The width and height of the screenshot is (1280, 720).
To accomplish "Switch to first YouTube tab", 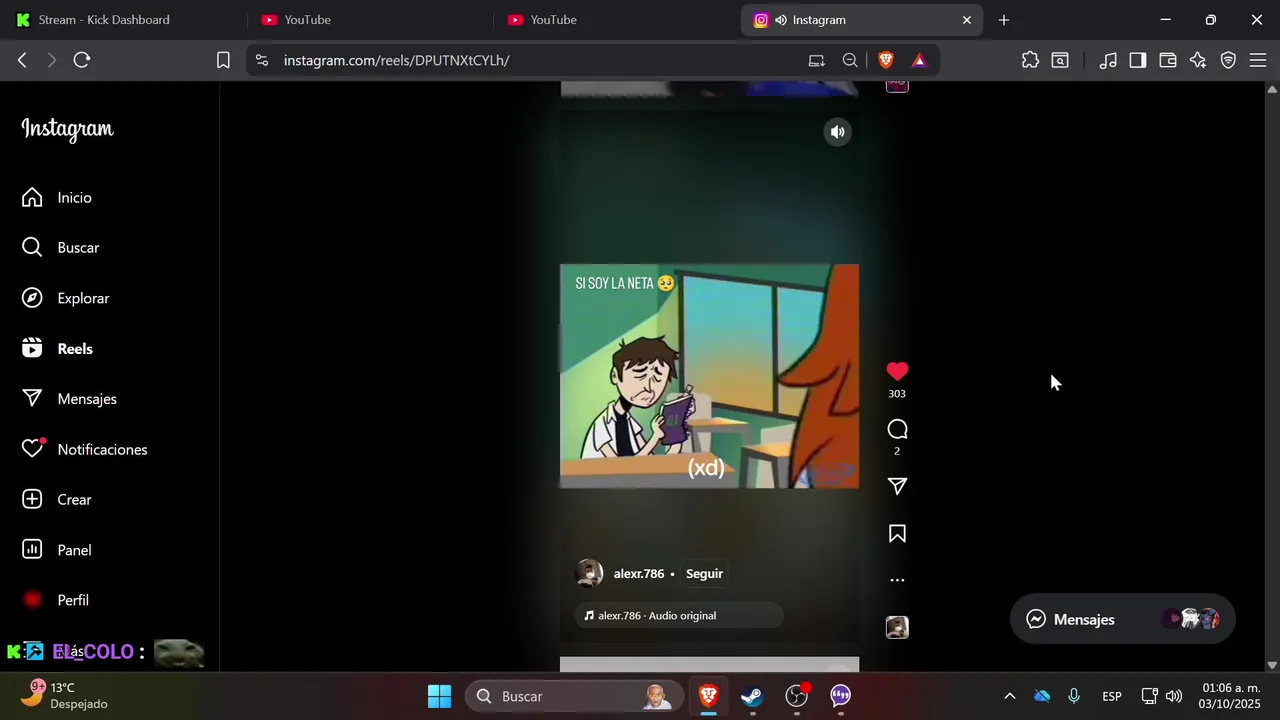I will coord(369,20).
